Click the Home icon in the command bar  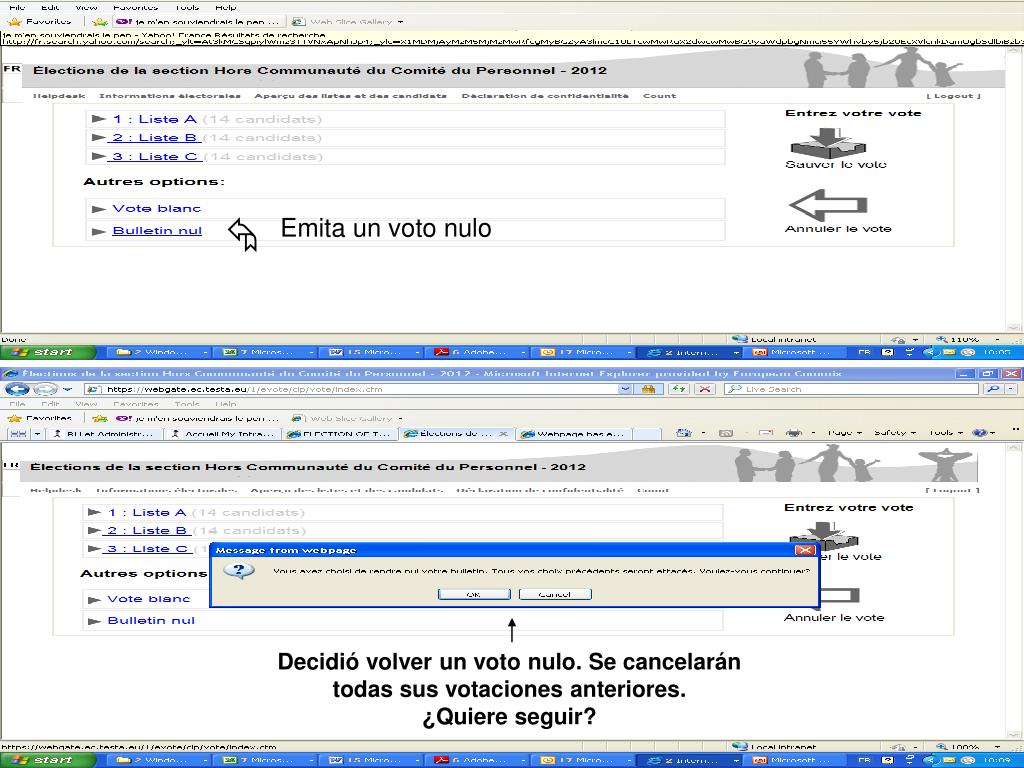(684, 432)
